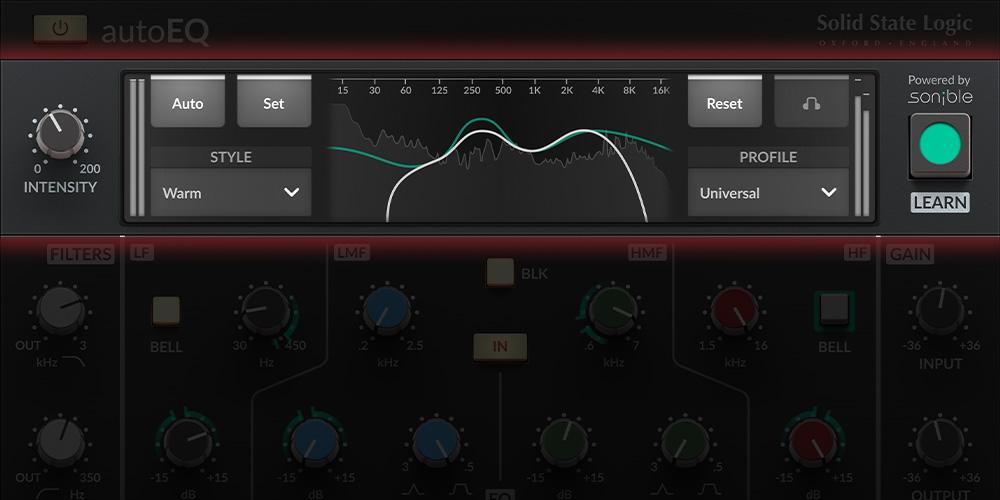Toggle the EQ IN button

pos(499,346)
